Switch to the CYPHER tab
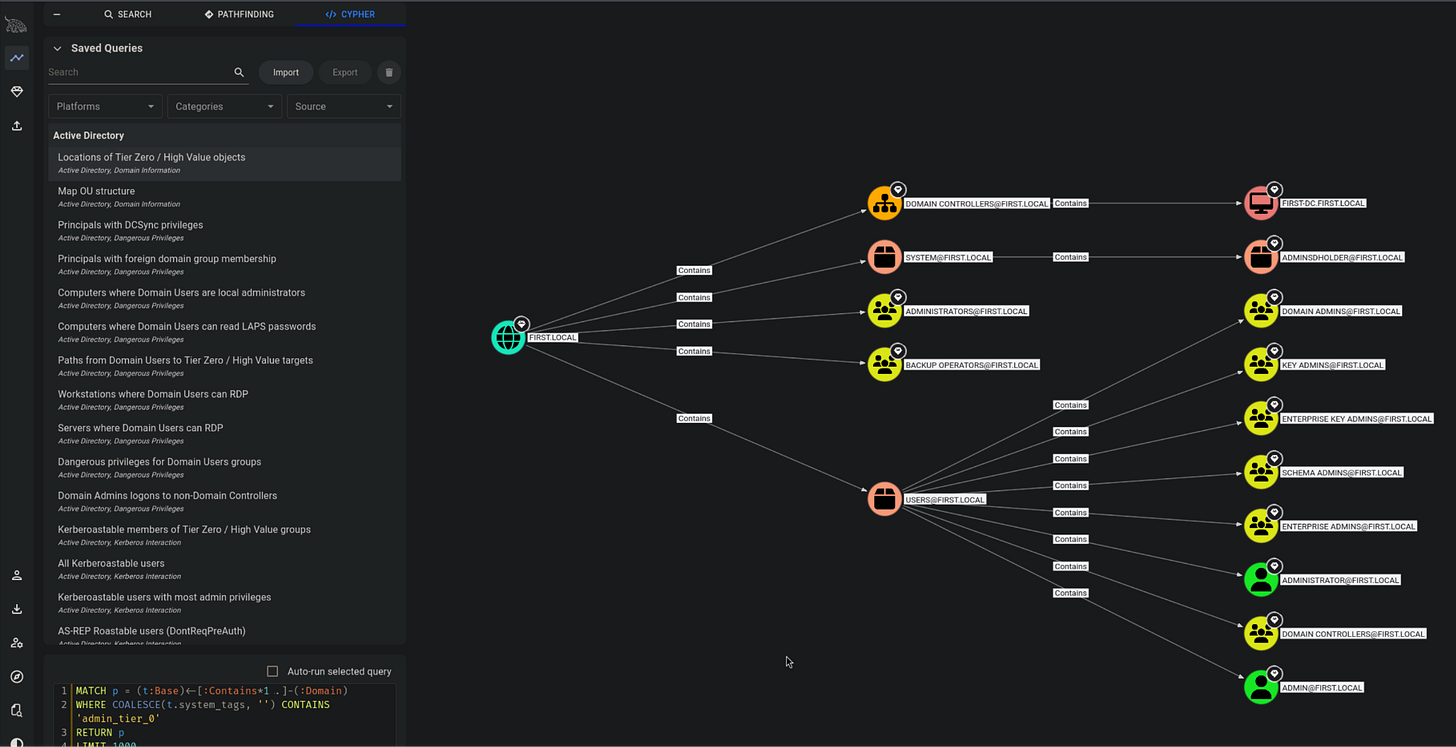The height and width of the screenshot is (747, 1456). pos(350,14)
